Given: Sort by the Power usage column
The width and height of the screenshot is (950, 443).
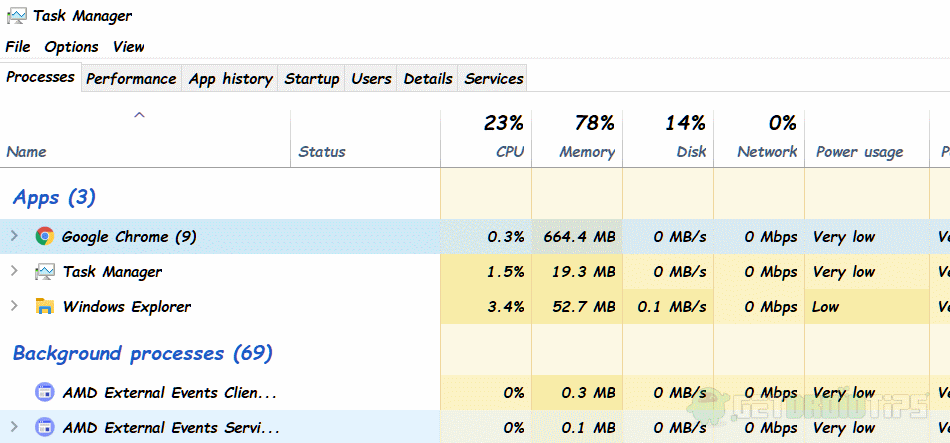Looking at the screenshot, I should pyautogui.click(x=859, y=152).
